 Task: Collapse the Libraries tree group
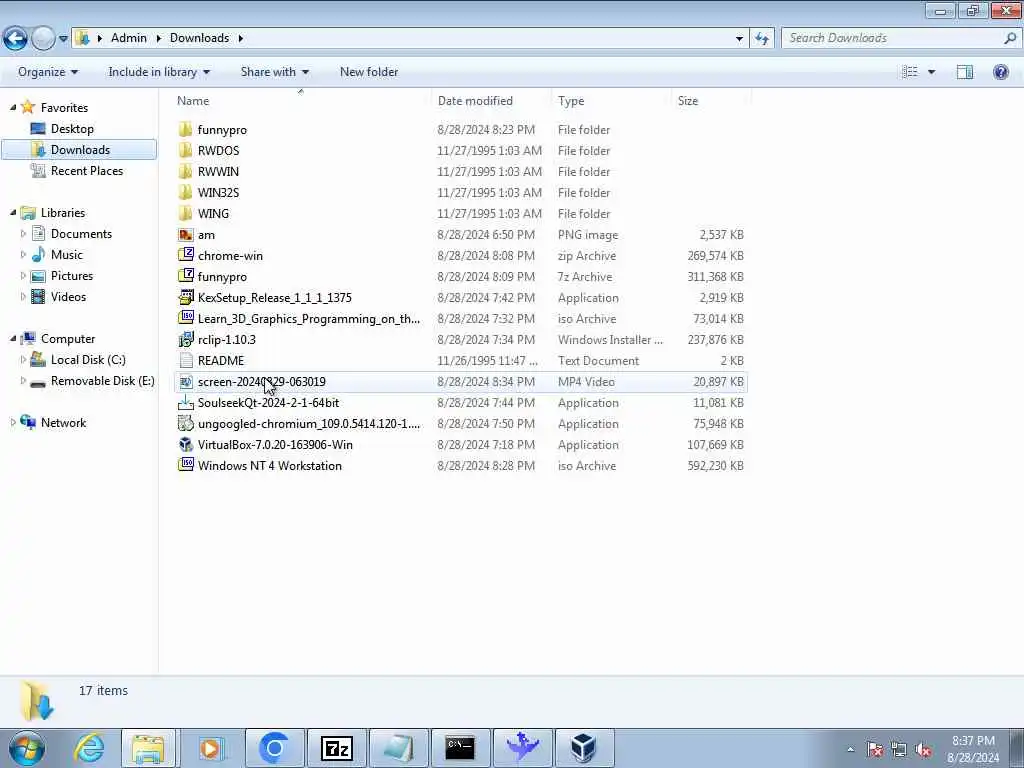(x=12, y=212)
